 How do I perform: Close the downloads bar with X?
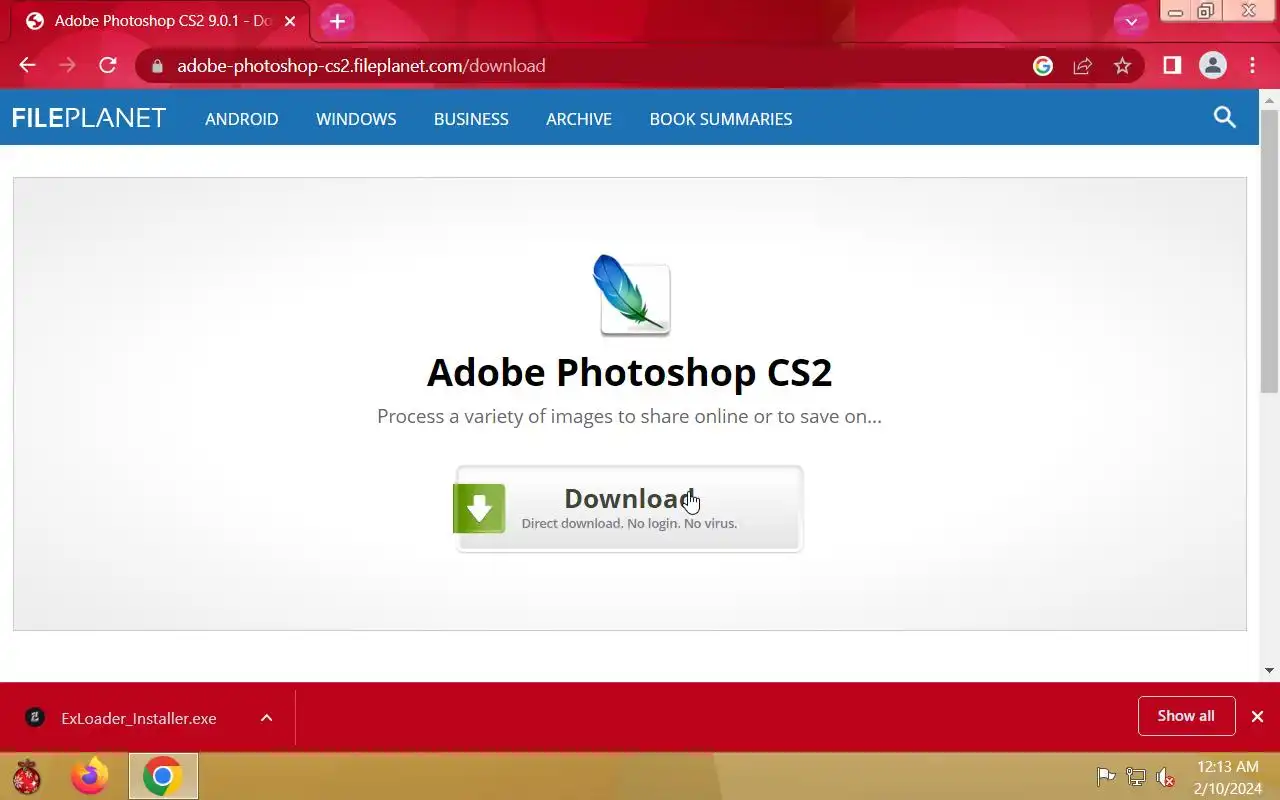(1257, 717)
